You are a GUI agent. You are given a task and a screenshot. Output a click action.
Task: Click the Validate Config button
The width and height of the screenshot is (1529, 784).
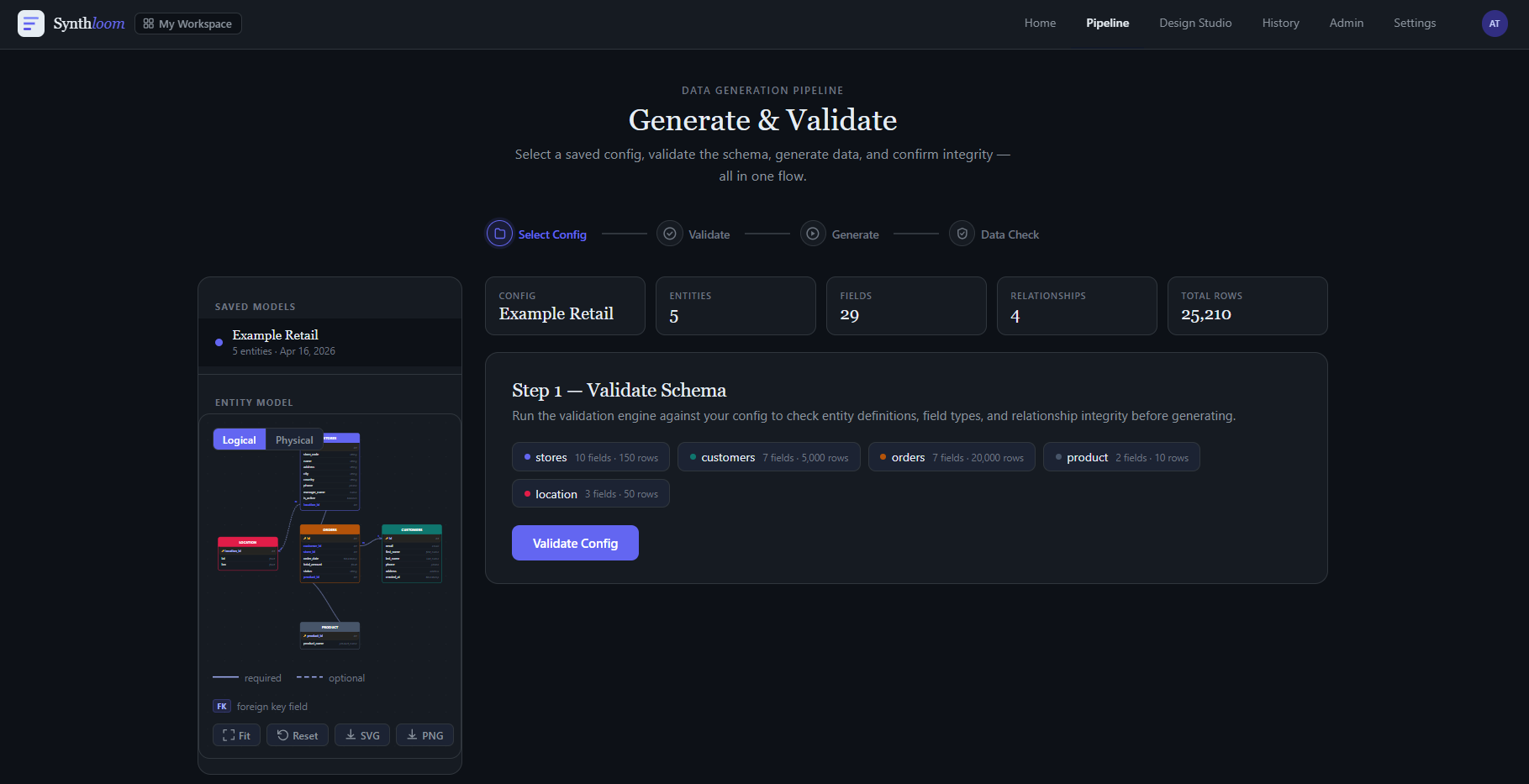(575, 543)
